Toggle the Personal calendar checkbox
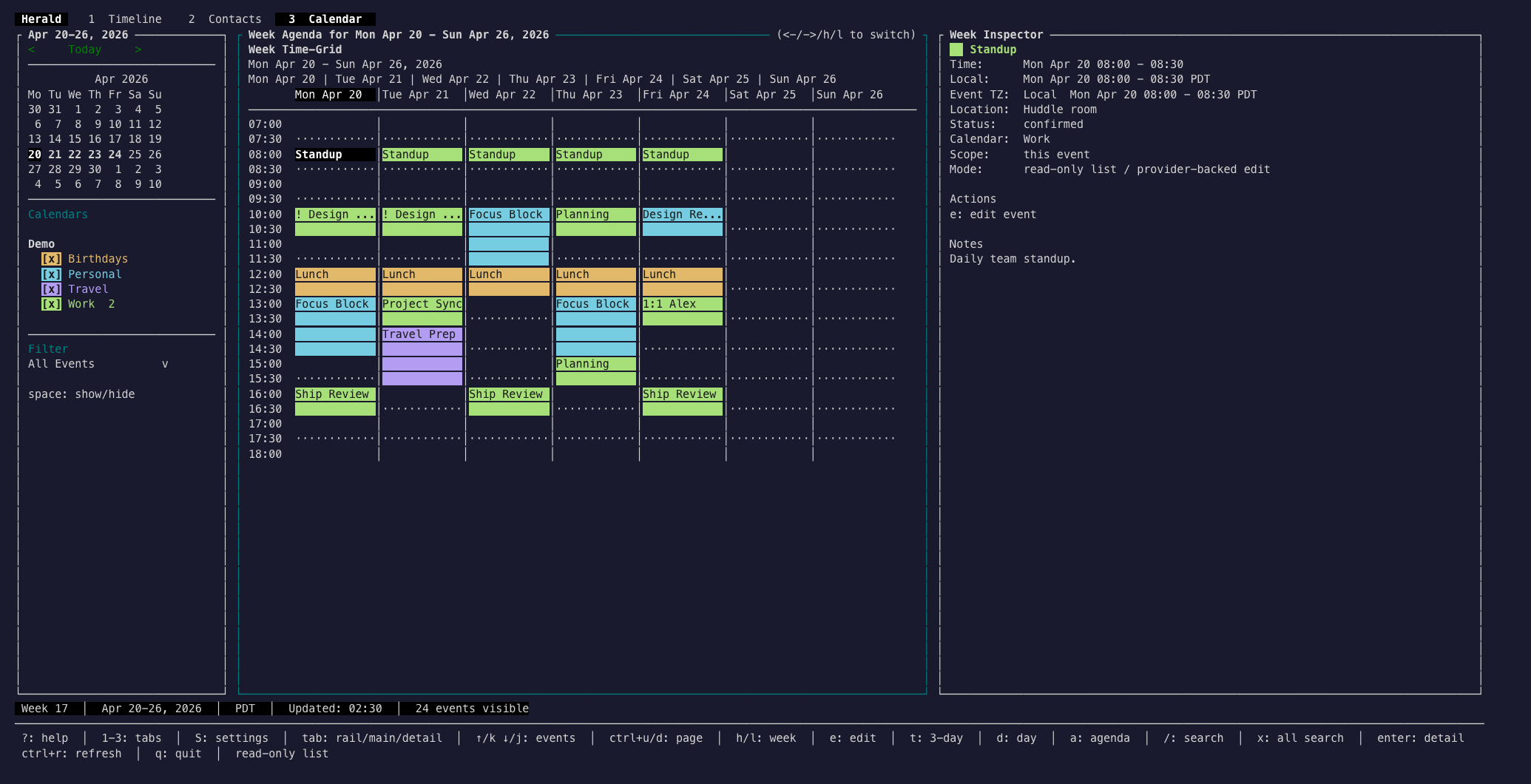 [51, 274]
